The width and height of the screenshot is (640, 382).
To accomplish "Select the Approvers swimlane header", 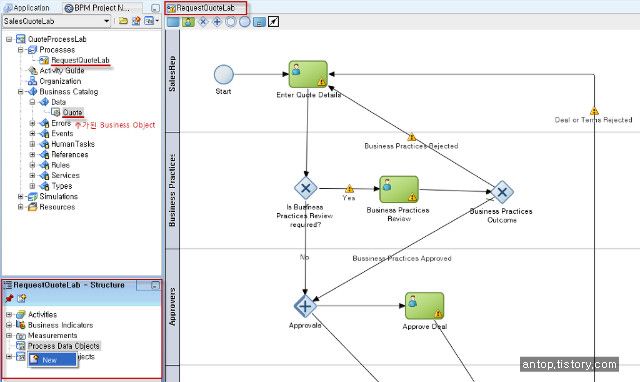I will click(172, 306).
